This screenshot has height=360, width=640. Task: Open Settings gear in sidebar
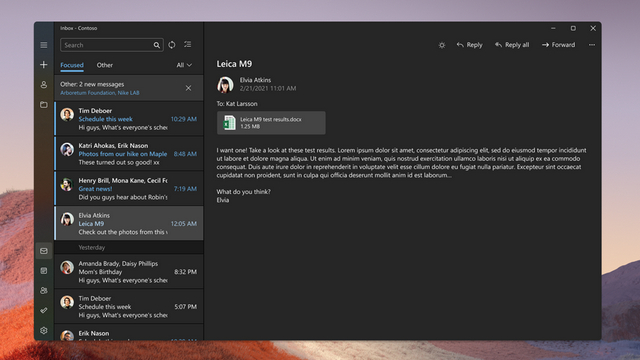[44, 330]
